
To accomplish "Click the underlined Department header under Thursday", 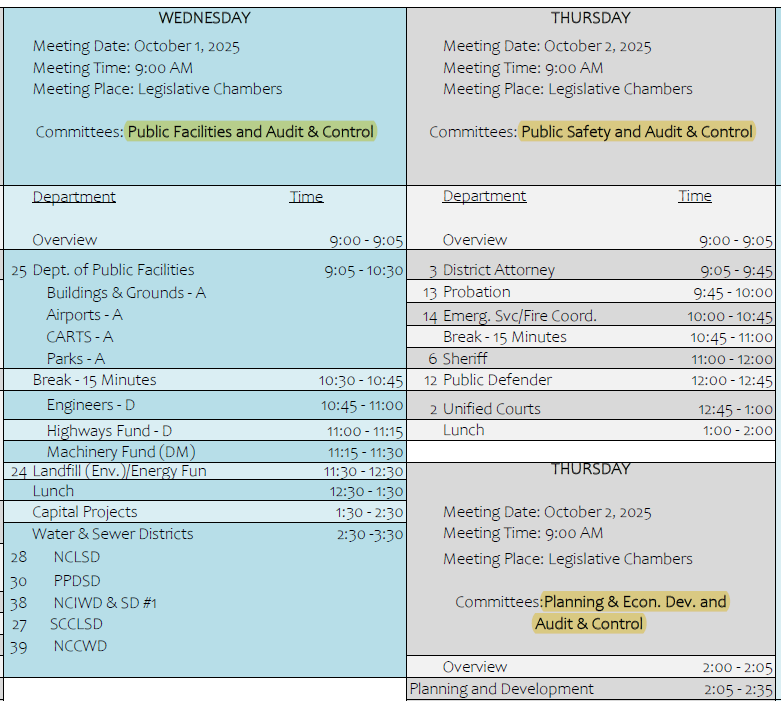I will coord(484,197).
